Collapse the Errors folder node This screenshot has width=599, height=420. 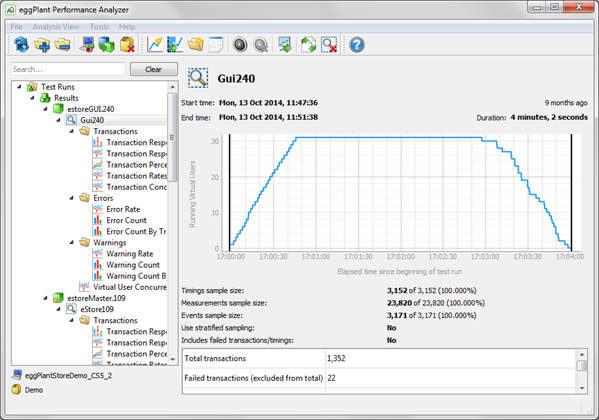(x=72, y=198)
